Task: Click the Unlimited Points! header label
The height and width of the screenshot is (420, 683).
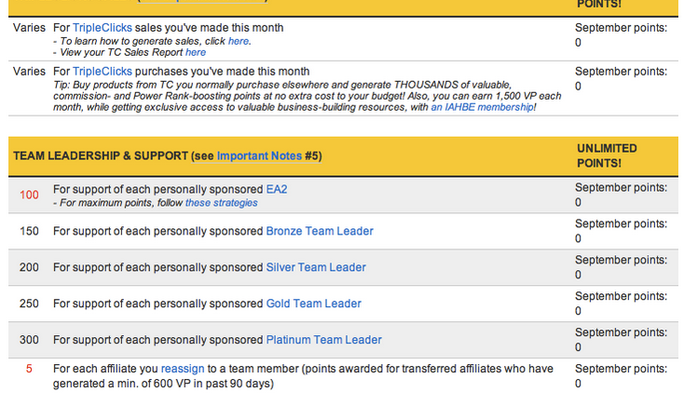Action: pyautogui.click(x=607, y=156)
